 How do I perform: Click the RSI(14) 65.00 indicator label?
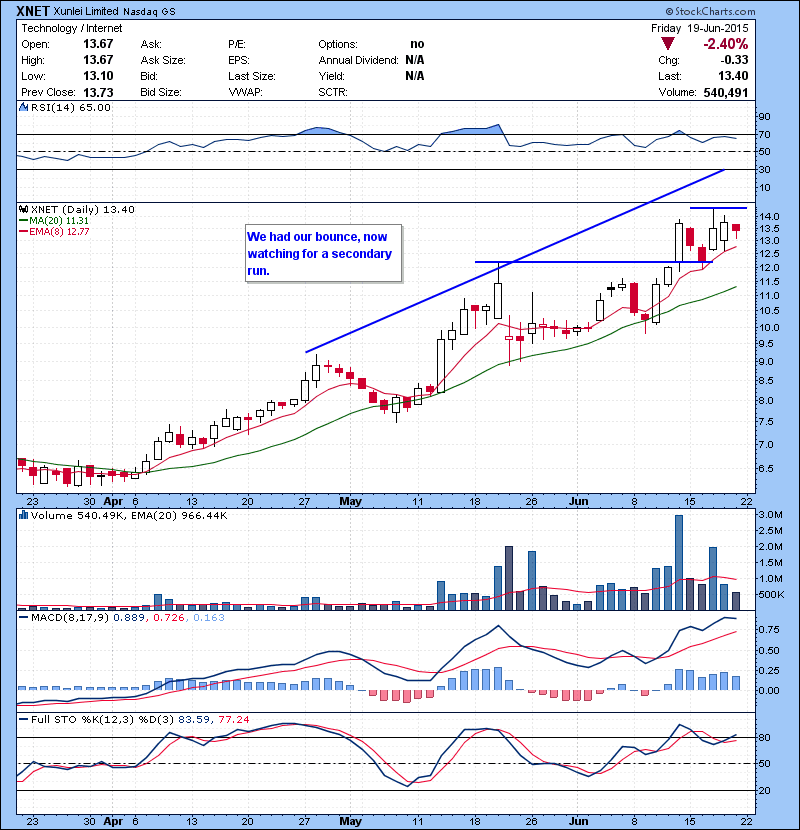coord(70,107)
